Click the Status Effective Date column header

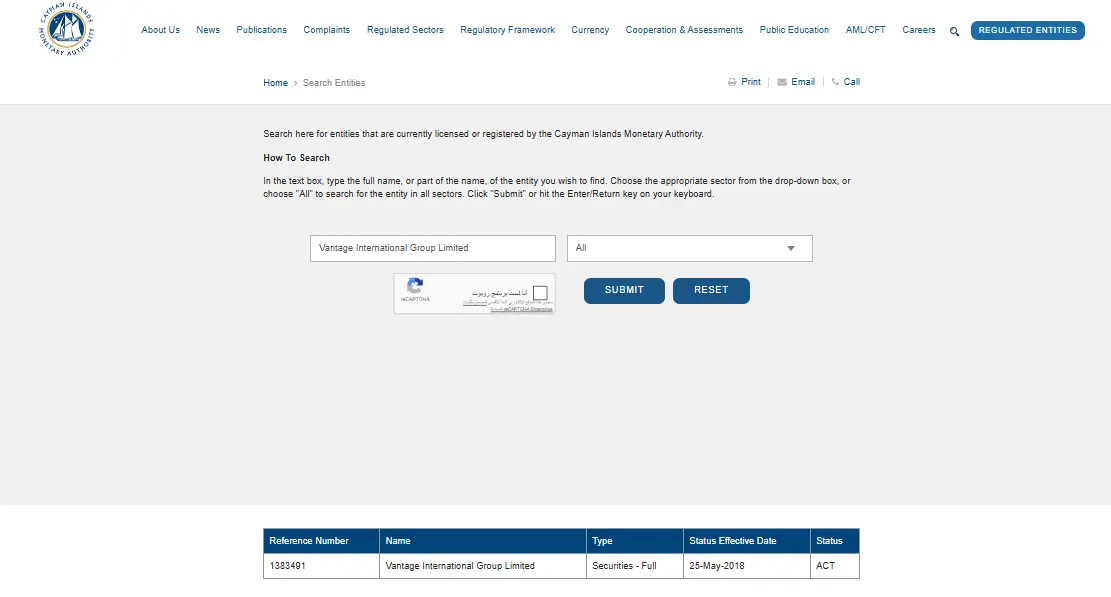pos(747,541)
